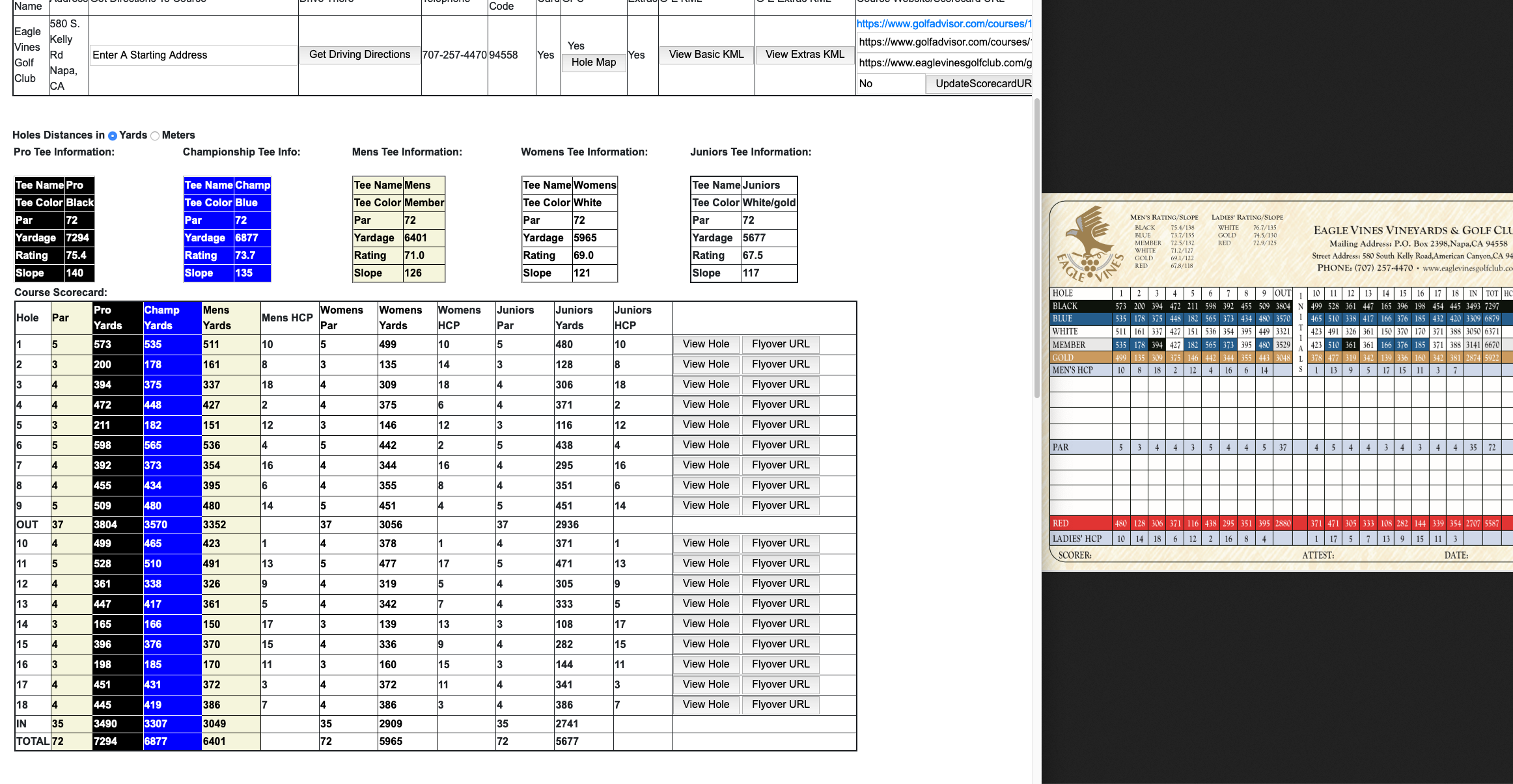View Hole for hole 2
Viewport: 1513px width, 784px height.
pyautogui.click(x=706, y=364)
